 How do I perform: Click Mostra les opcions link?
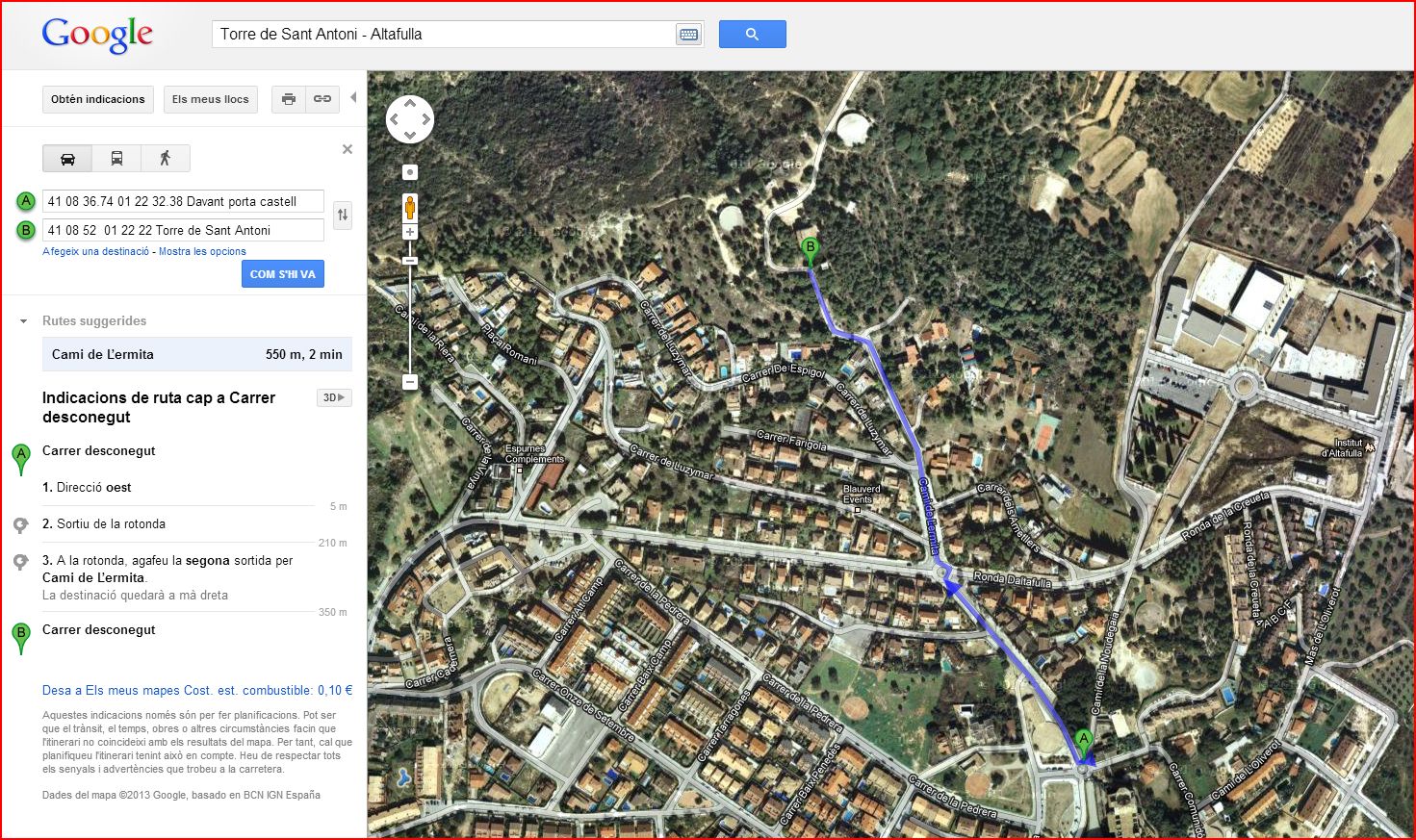coord(202,251)
